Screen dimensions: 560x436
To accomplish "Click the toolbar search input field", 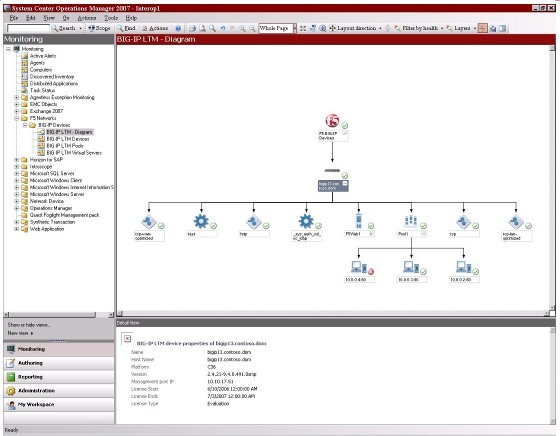I will [28, 28].
